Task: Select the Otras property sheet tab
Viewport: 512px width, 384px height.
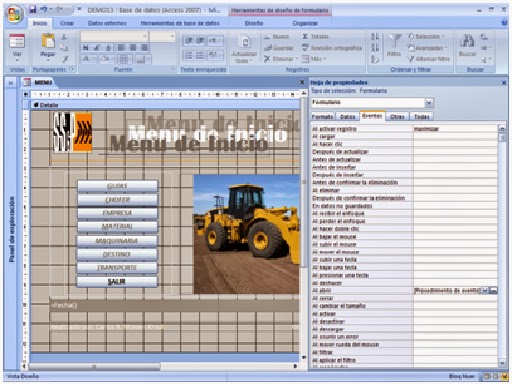Action: (397, 116)
